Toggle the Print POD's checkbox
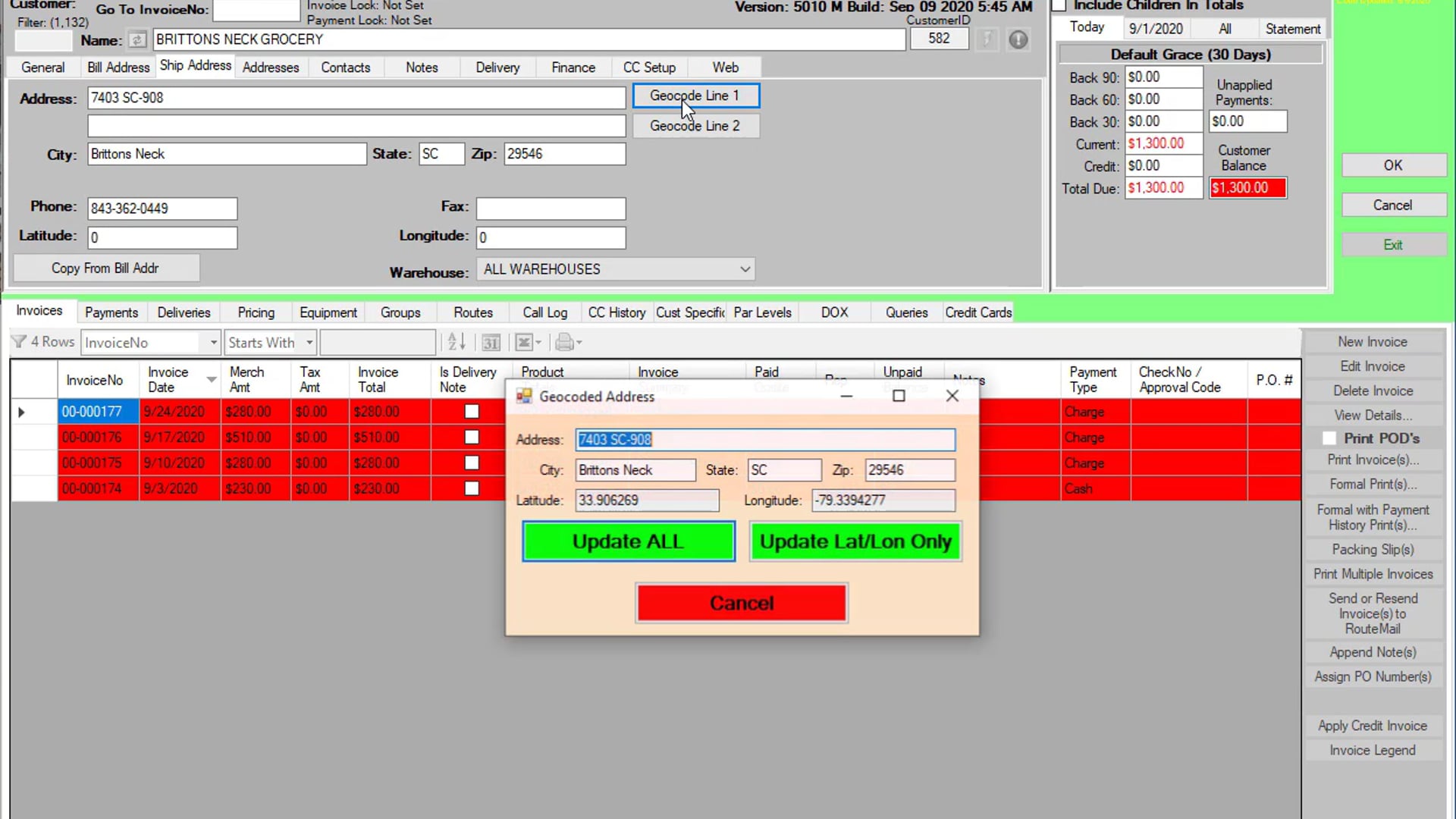The image size is (1456, 819). 1329,438
